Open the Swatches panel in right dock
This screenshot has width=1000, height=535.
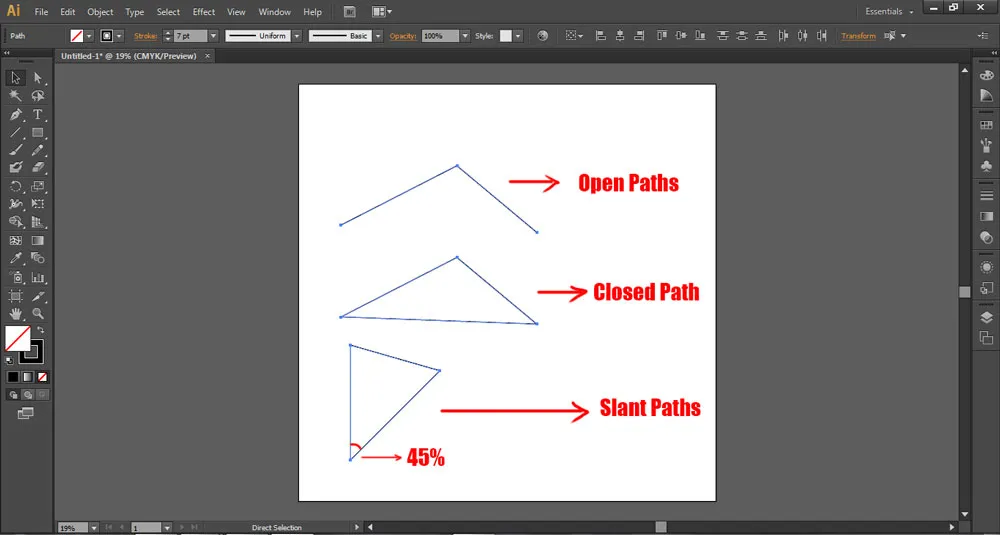click(986, 124)
